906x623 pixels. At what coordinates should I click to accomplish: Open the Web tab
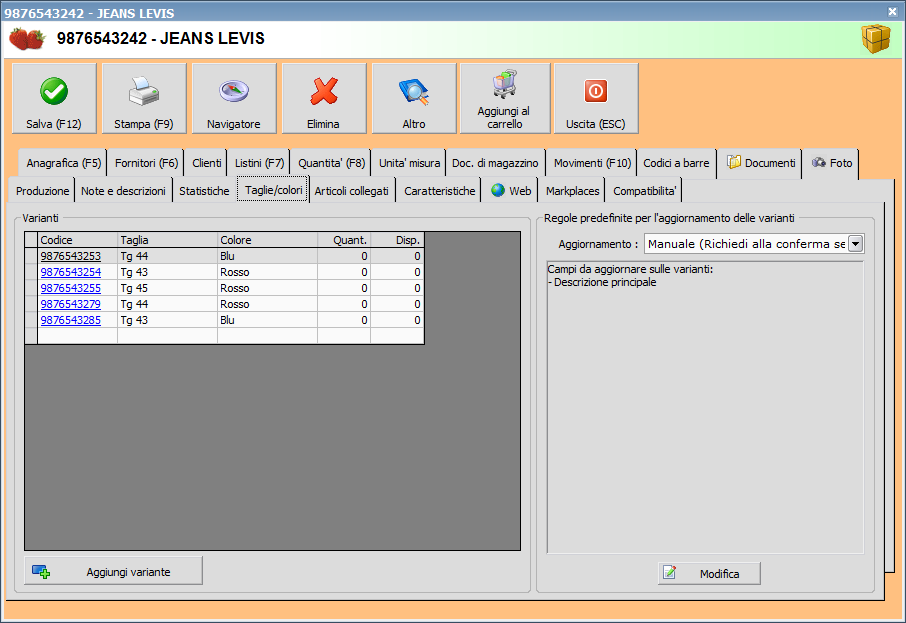coord(511,191)
